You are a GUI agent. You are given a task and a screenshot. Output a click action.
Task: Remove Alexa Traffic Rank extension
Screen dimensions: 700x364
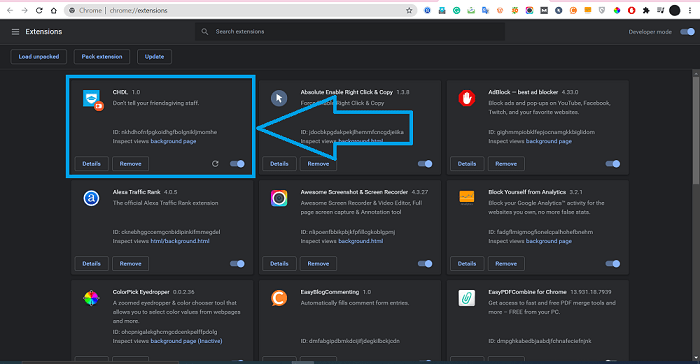[x=130, y=264]
